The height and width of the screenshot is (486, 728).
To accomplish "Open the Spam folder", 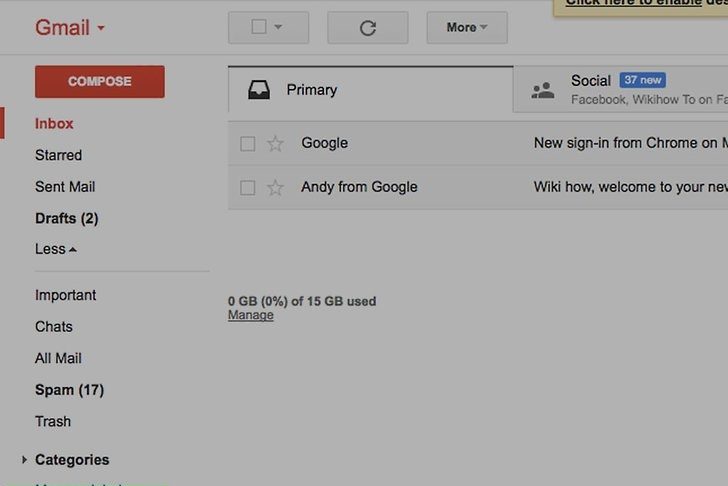I will [x=69, y=390].
